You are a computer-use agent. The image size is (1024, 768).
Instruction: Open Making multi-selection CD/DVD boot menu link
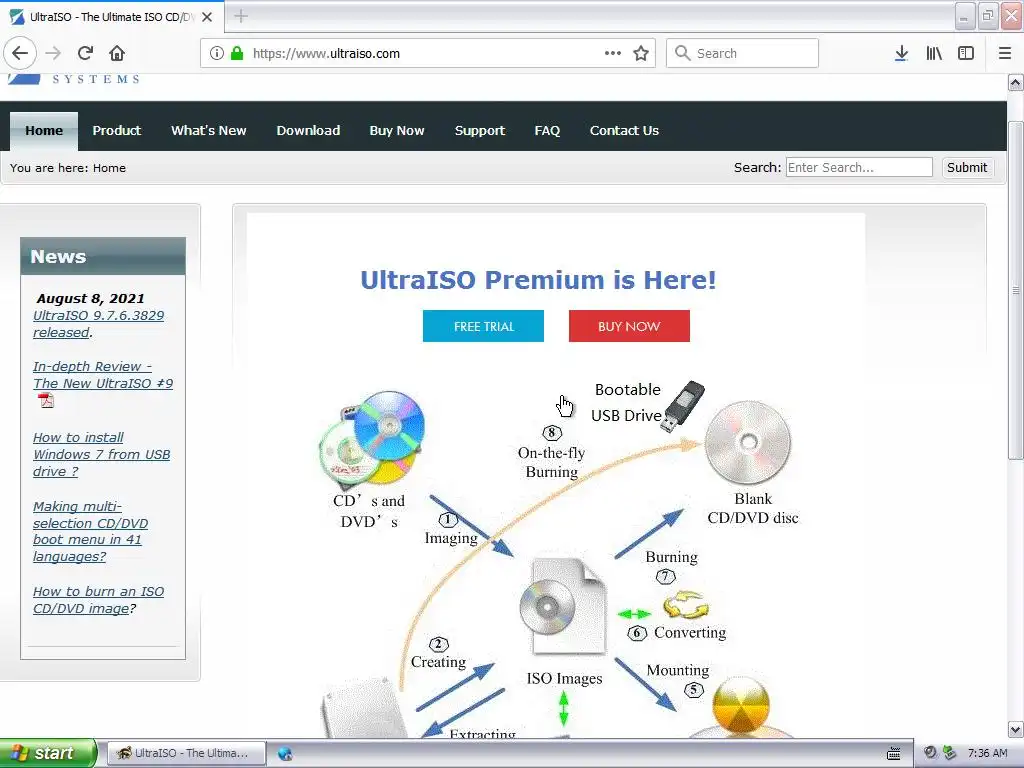point(90,532)
